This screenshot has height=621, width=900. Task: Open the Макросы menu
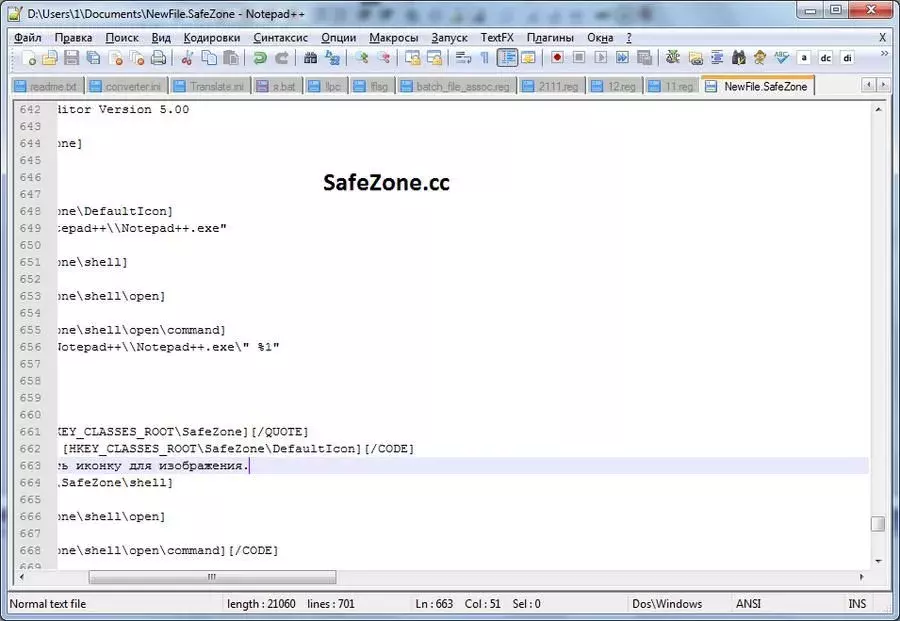[x=394, y=37]
